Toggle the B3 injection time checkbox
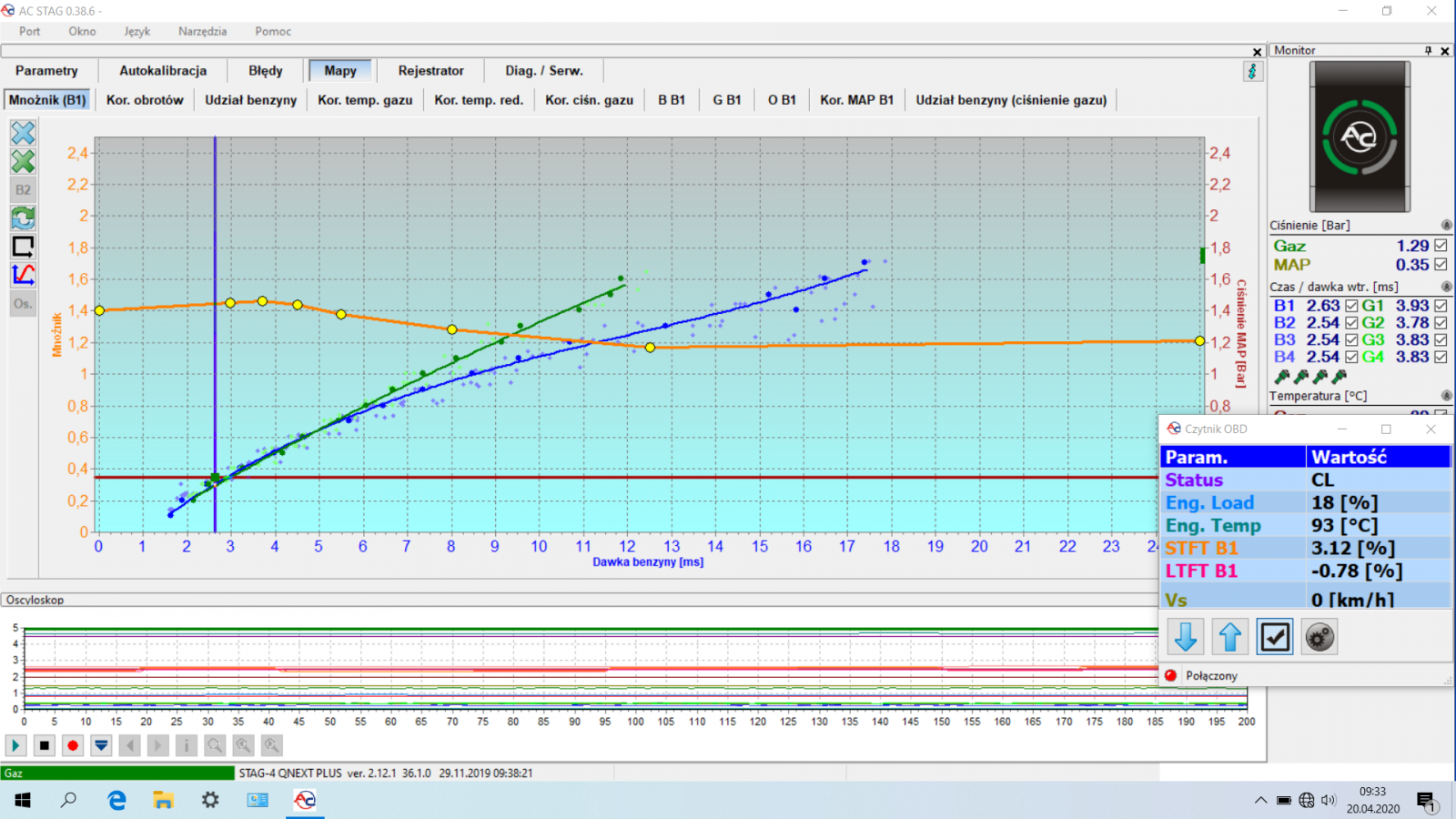Image resolution: width=1456 pixels, height=819 pixels. [1351, 340]
